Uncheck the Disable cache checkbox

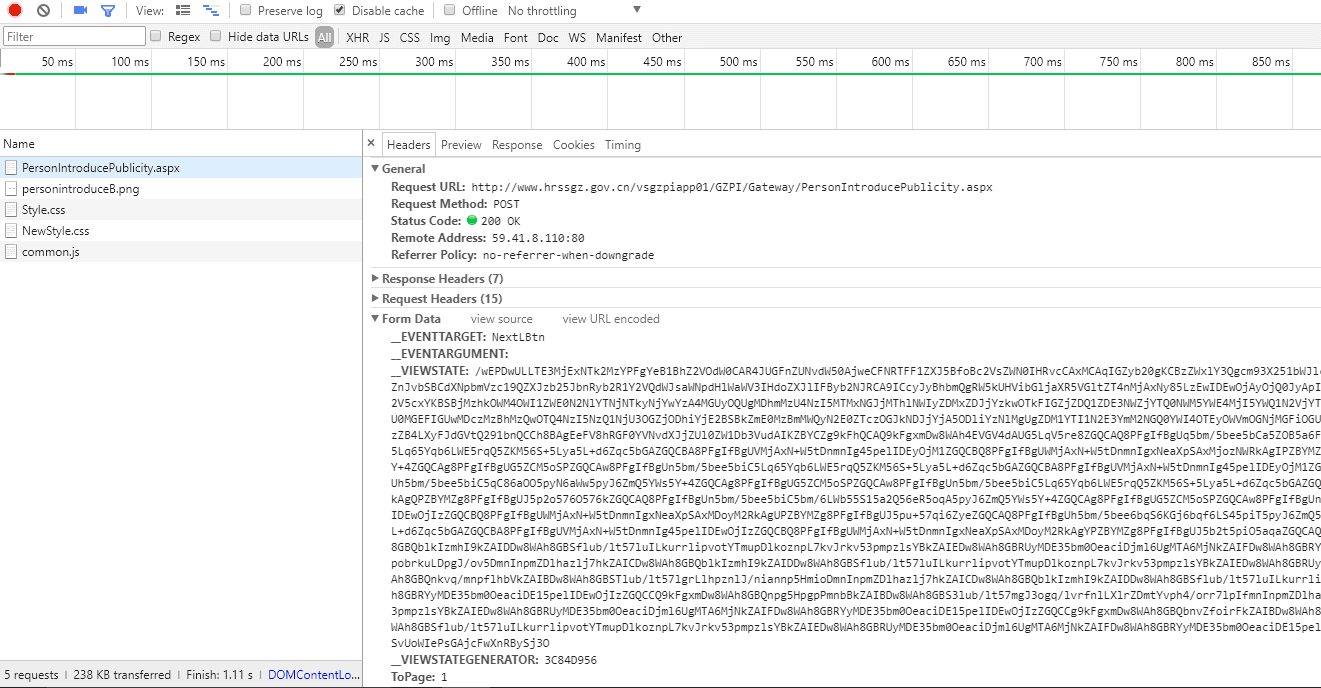[x=340, y=10]
